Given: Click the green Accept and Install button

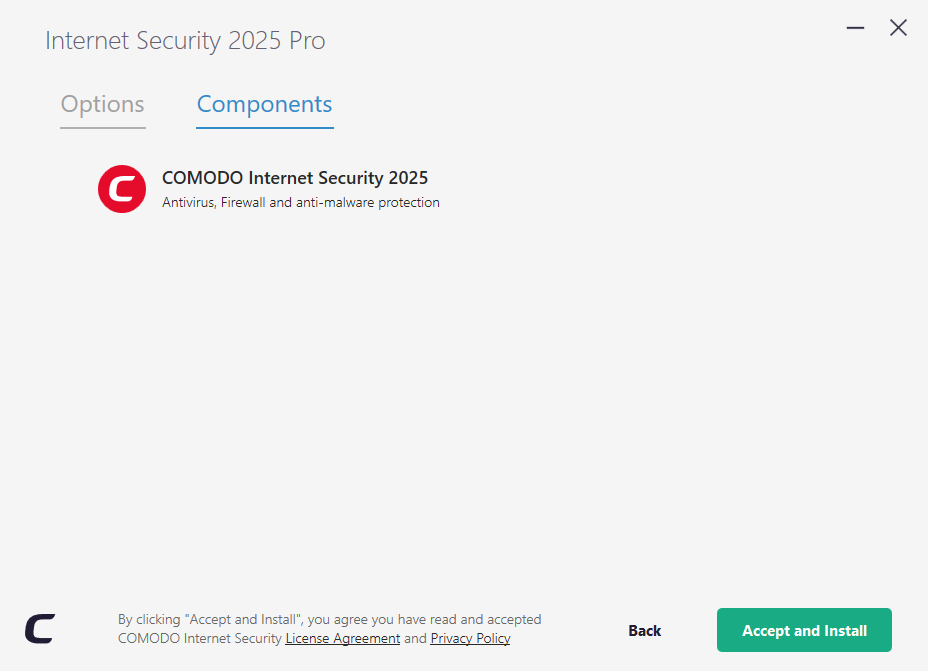Looking at the screenshot, I should [x=804, y=630].
